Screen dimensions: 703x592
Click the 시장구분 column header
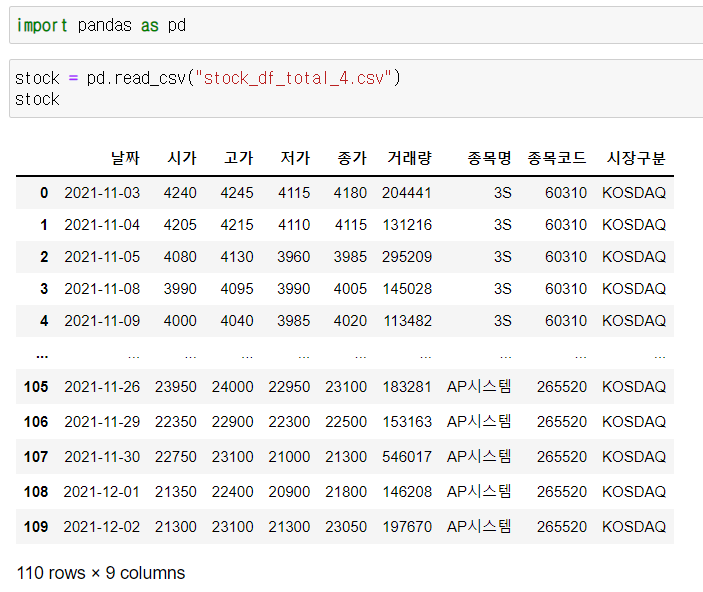tap(636, 158)
